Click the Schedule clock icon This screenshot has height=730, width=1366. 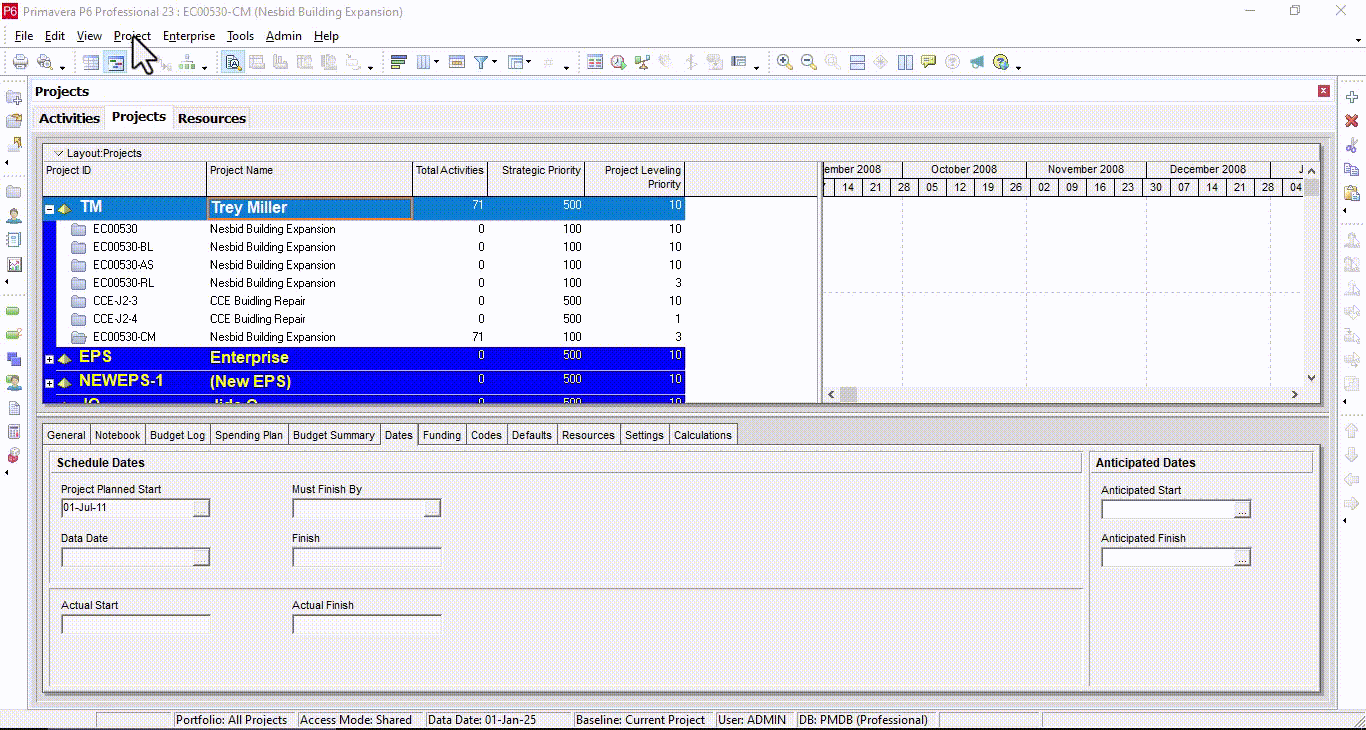pyautogui.click(x=619, y=62)
